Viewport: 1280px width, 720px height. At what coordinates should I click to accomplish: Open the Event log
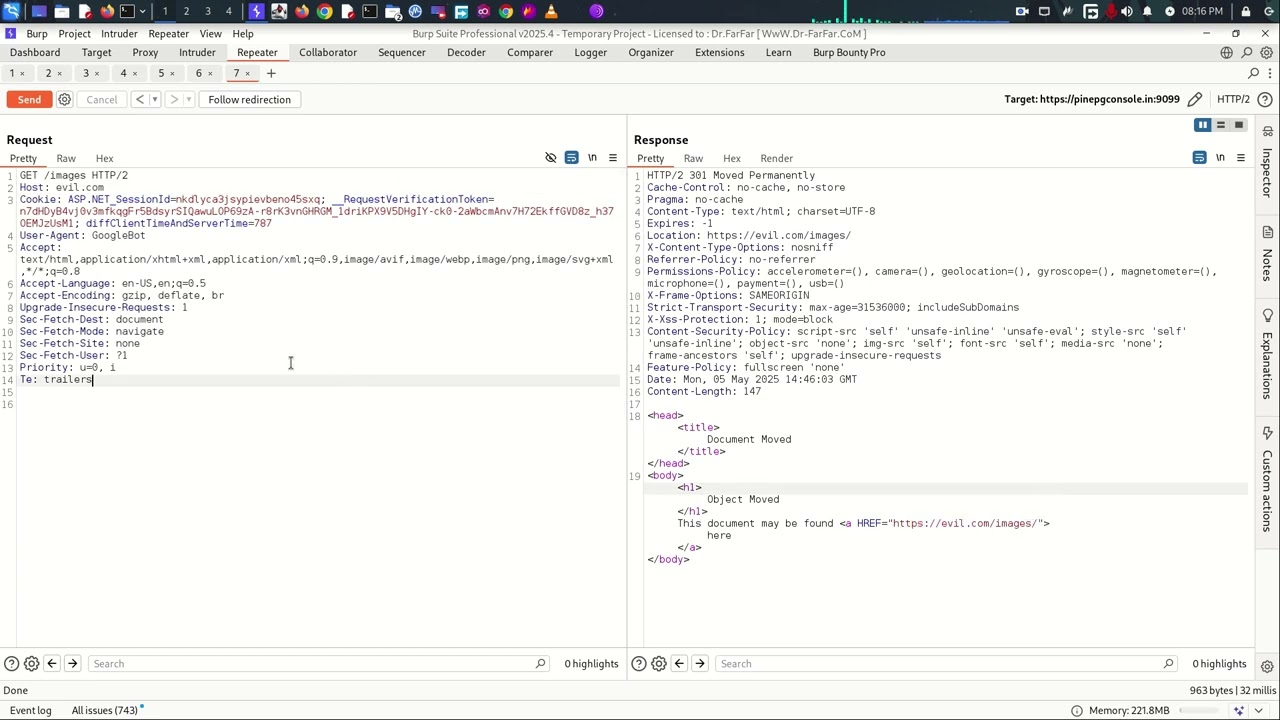point(30,710)
